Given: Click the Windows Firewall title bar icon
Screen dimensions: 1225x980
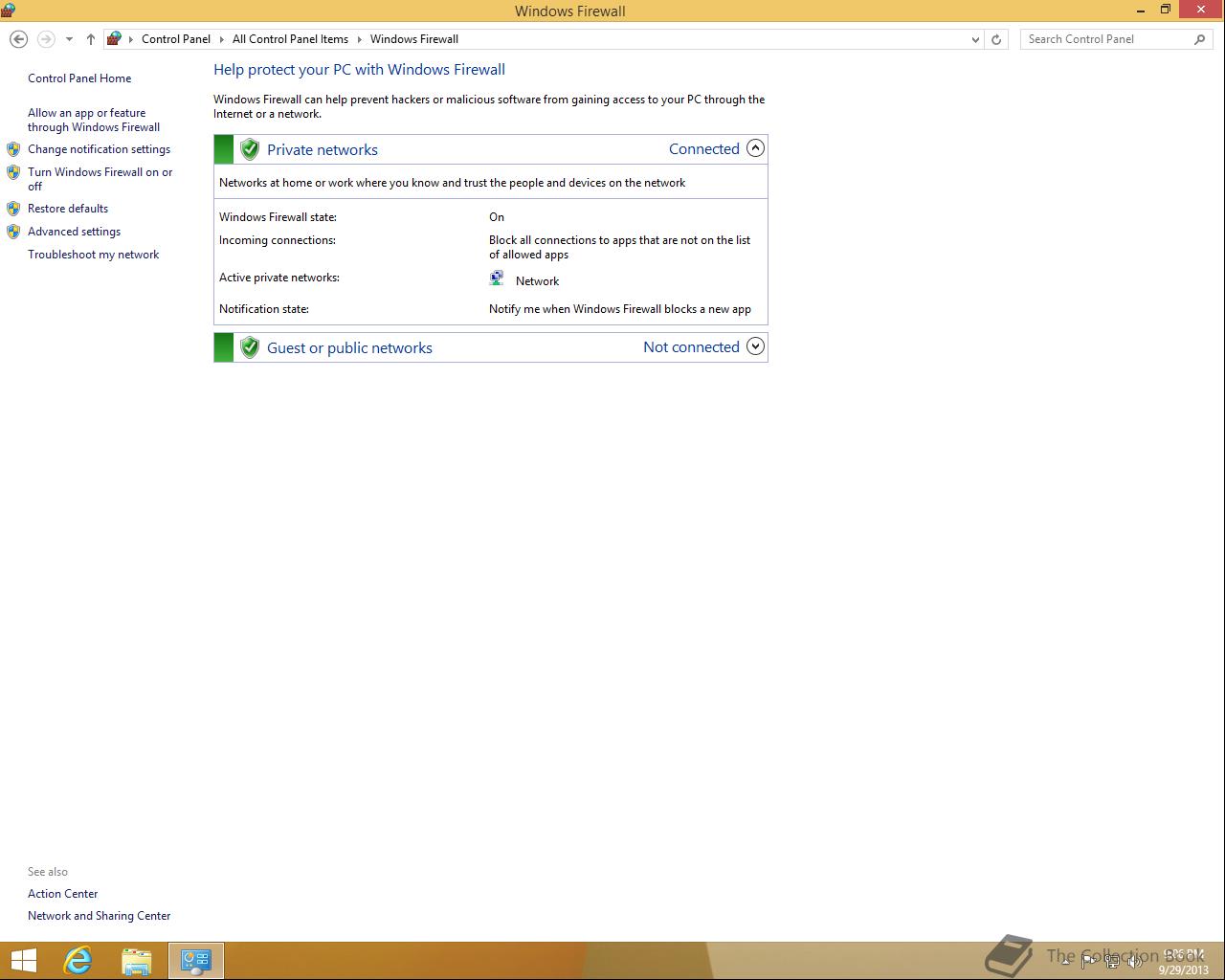Looking at the screenshot, I should pos(9,11).
